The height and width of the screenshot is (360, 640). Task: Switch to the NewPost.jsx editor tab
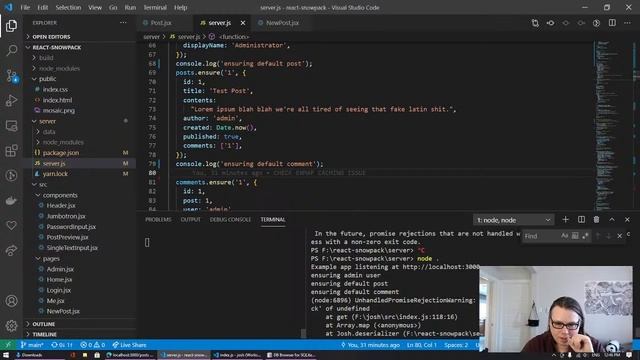pyautogui.click(x=282, y=23)
